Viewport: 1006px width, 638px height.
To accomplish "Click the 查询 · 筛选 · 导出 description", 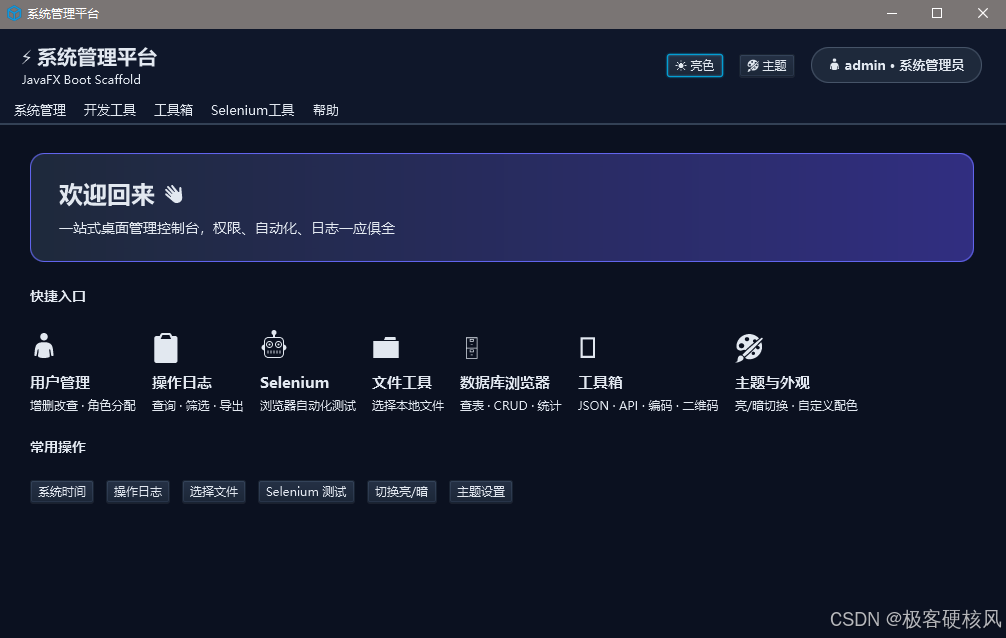I will tap(198, 406).
